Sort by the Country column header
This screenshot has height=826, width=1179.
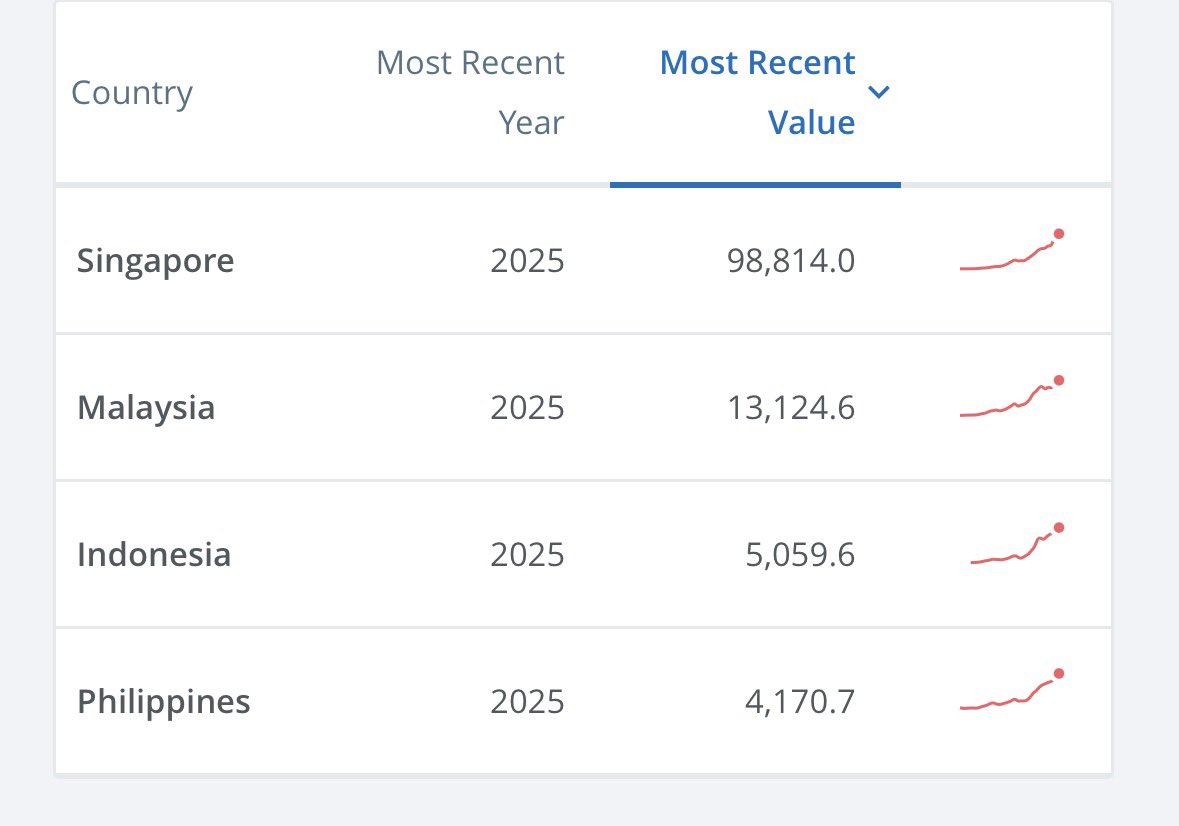pos(132,93)
